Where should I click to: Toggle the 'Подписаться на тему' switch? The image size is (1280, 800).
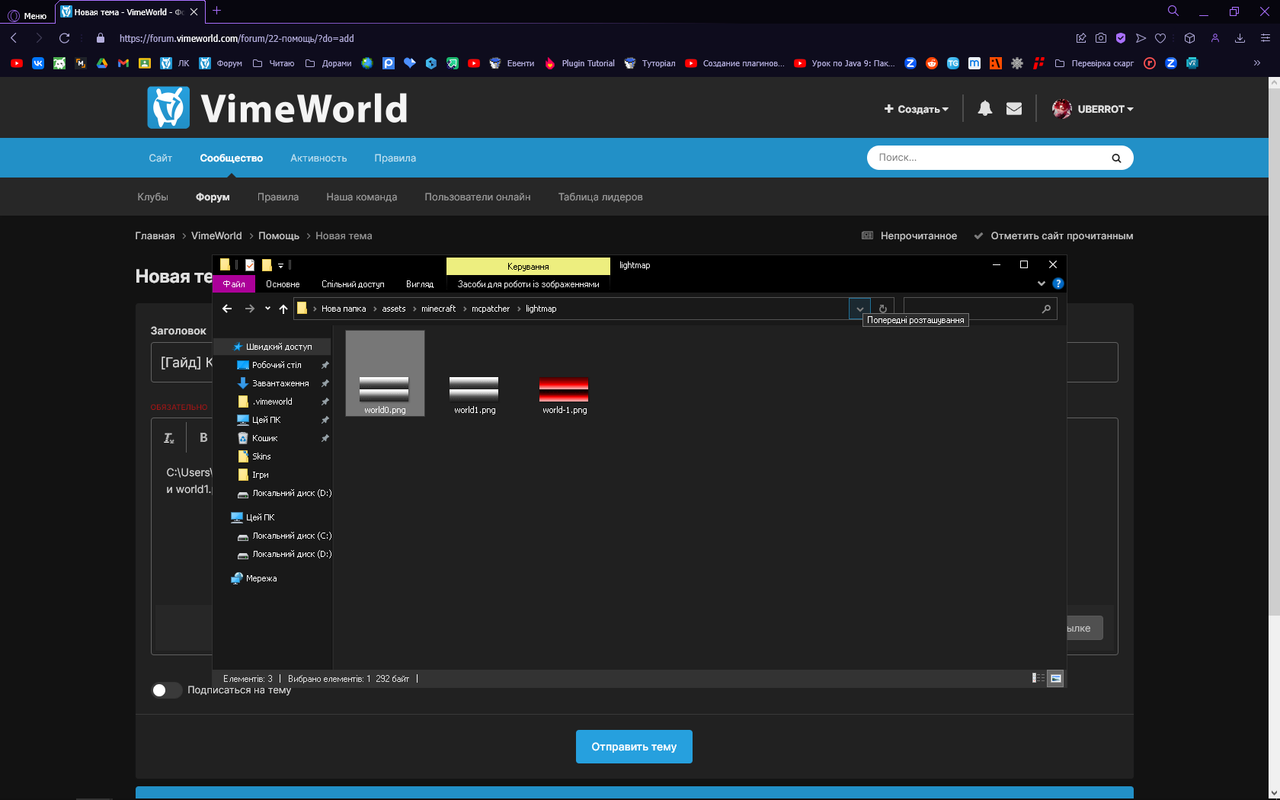(x=166, y=690)
